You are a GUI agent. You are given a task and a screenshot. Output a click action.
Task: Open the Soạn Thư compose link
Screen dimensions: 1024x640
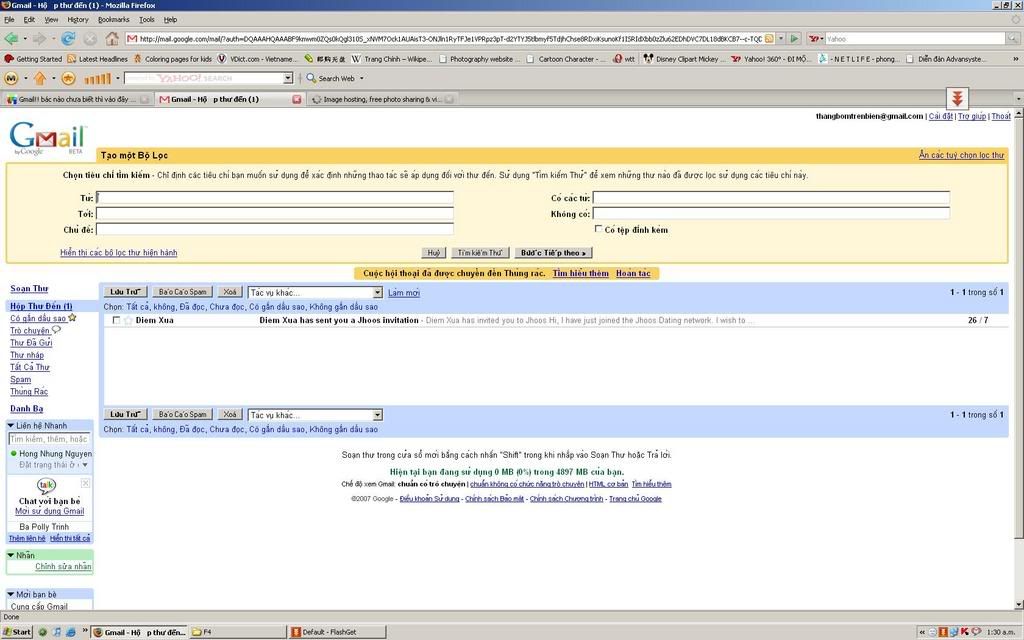(x=29, y=288)
